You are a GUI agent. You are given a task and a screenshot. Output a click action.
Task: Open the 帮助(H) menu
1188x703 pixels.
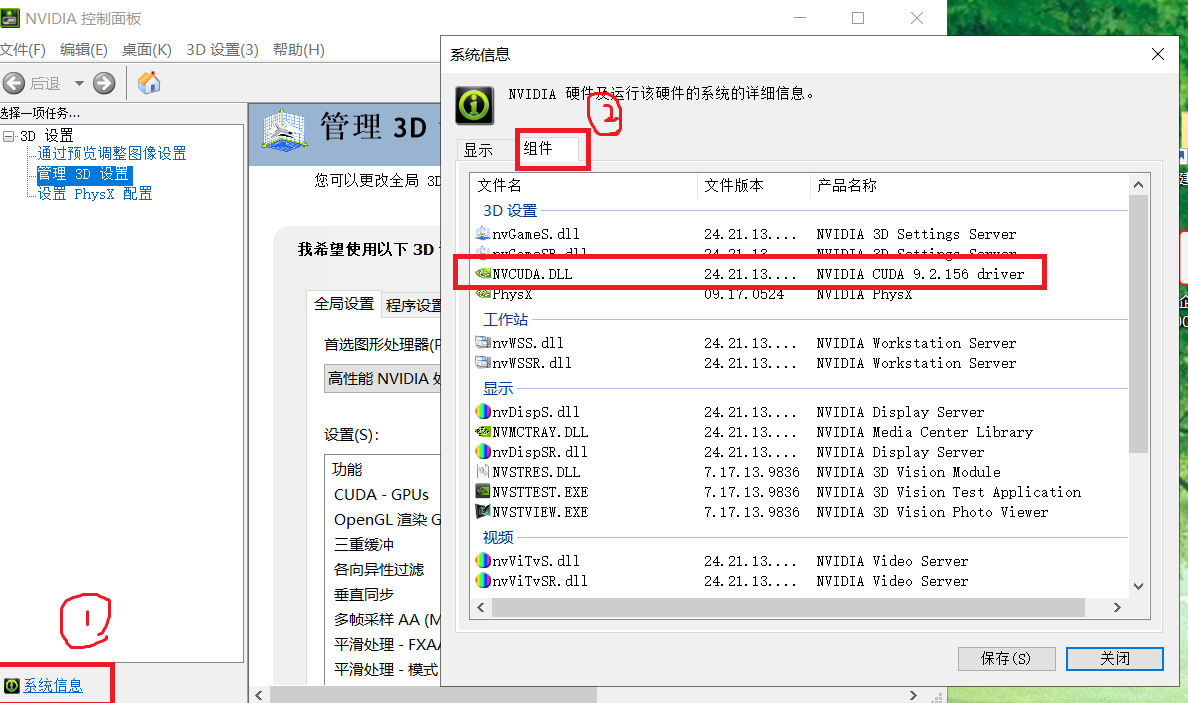click(299, 50)
